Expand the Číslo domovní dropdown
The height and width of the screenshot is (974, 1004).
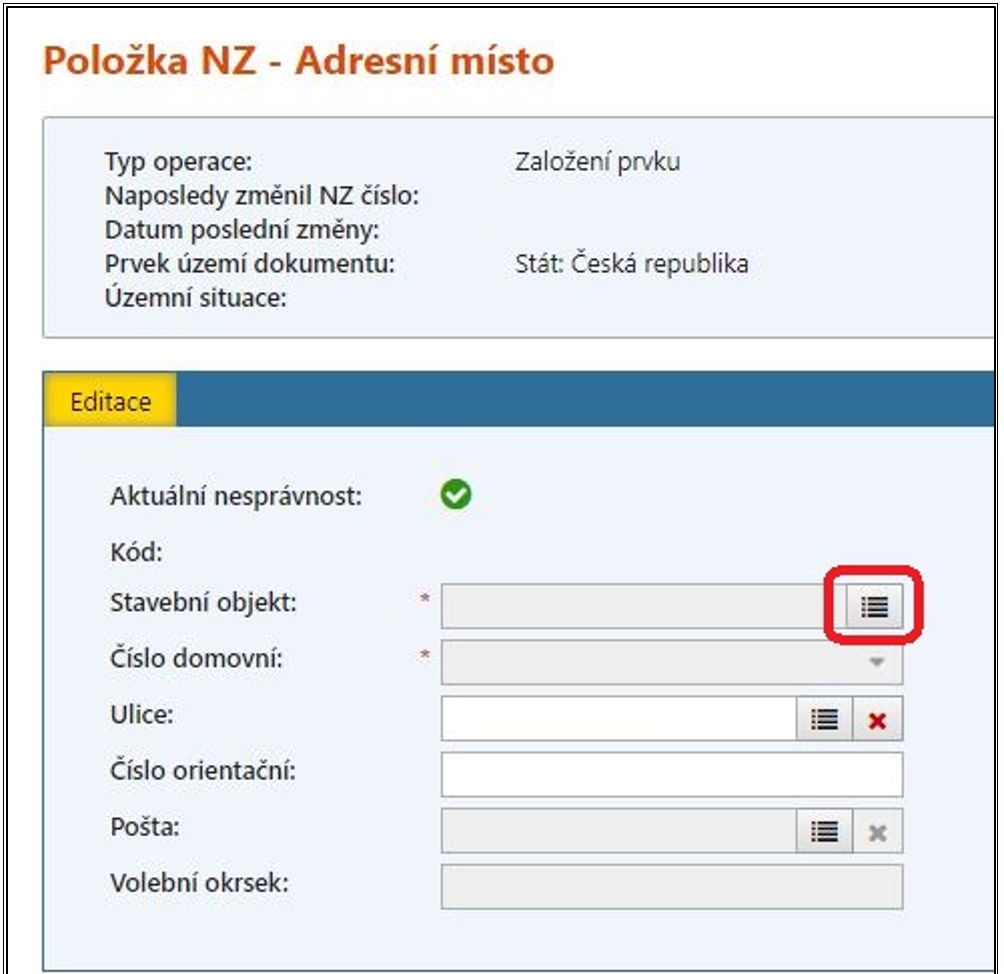point(876,662)
